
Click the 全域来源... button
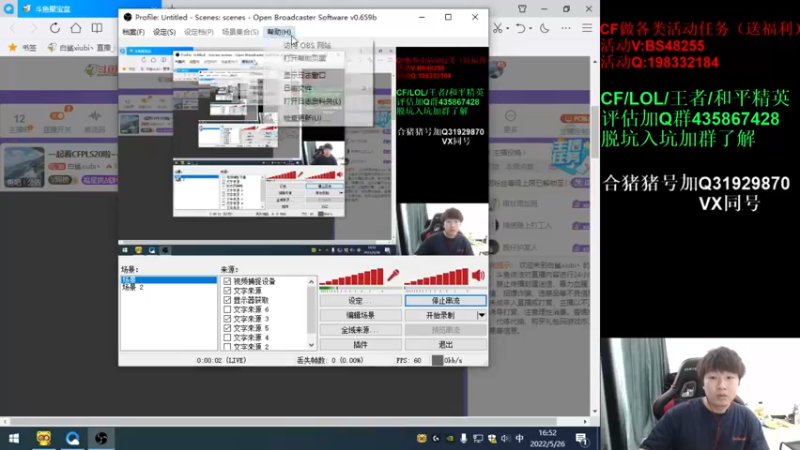click(x=360, y=330)
